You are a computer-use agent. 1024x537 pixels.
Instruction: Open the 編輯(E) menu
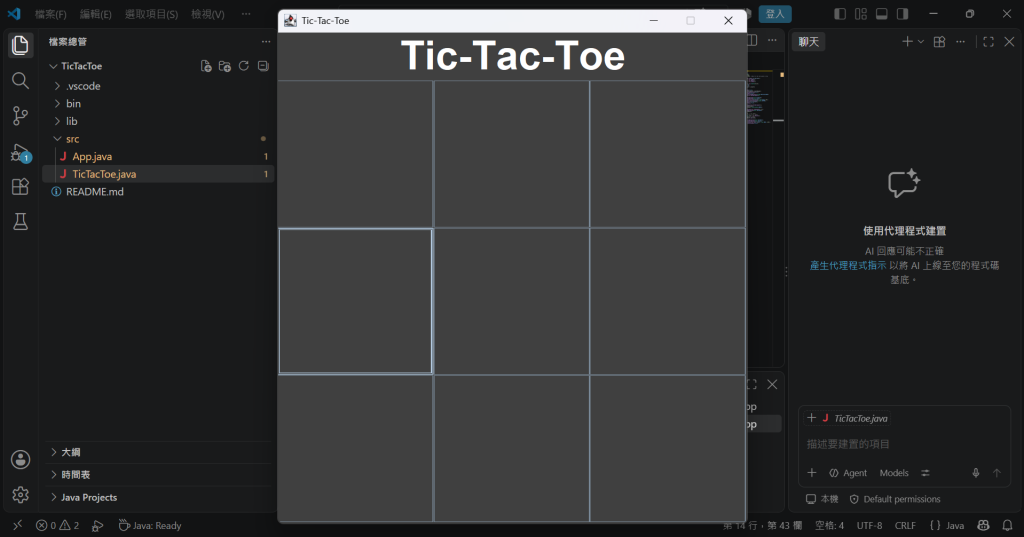pos(95,14)
